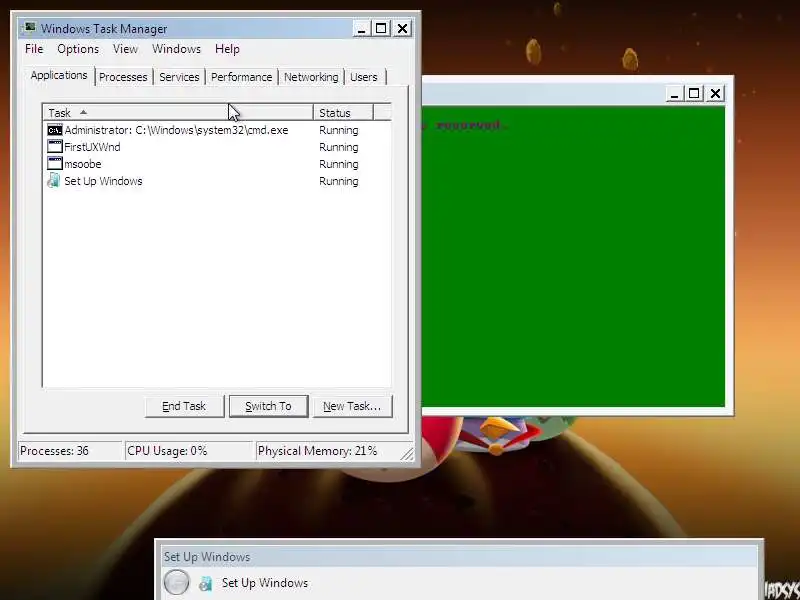This screenshot has height=600, width=800.
Task: Click inside the green command prompt area
Action: tap(573, 257)
